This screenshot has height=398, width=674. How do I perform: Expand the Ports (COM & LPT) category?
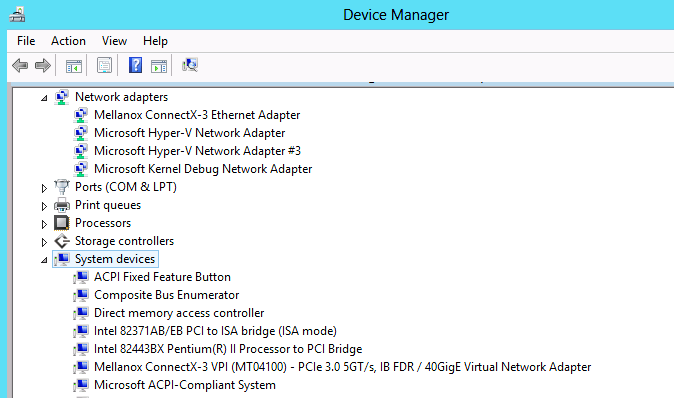point(44,188)
